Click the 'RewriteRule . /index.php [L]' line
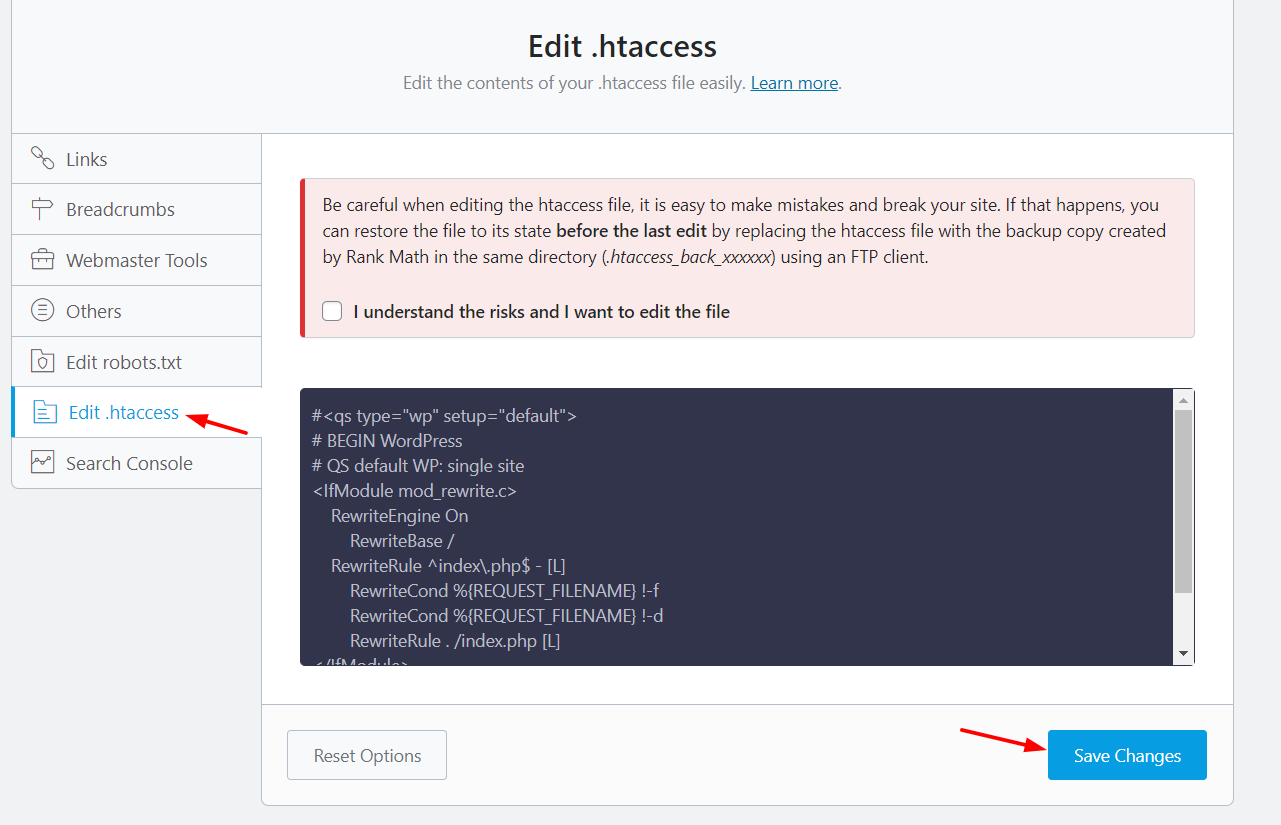Viewport: 1281px width, 825px height. coord(455,641)
